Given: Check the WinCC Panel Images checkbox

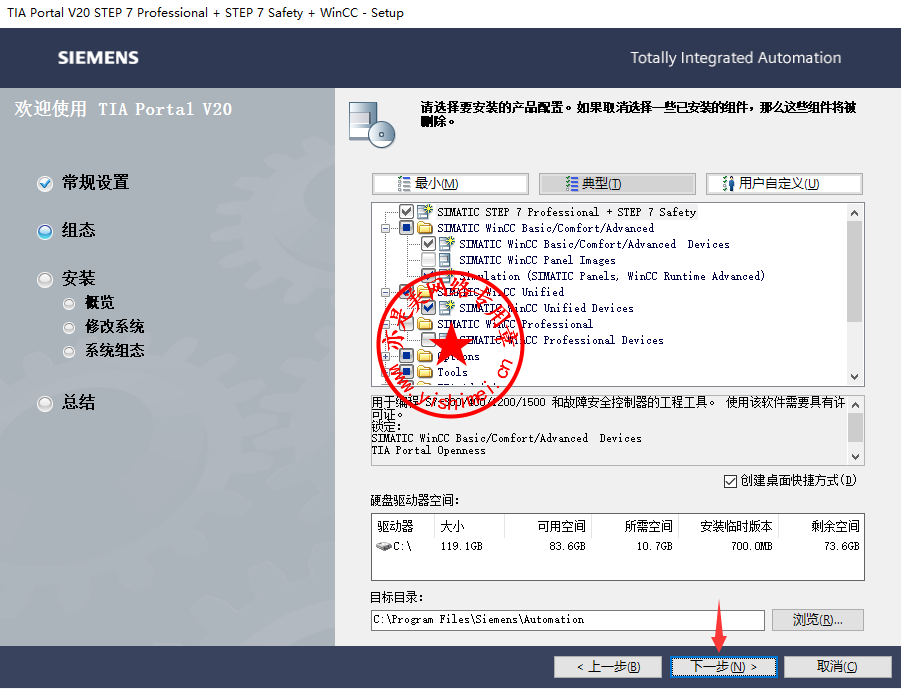Looking at the screenshot, I should [428, 260].
